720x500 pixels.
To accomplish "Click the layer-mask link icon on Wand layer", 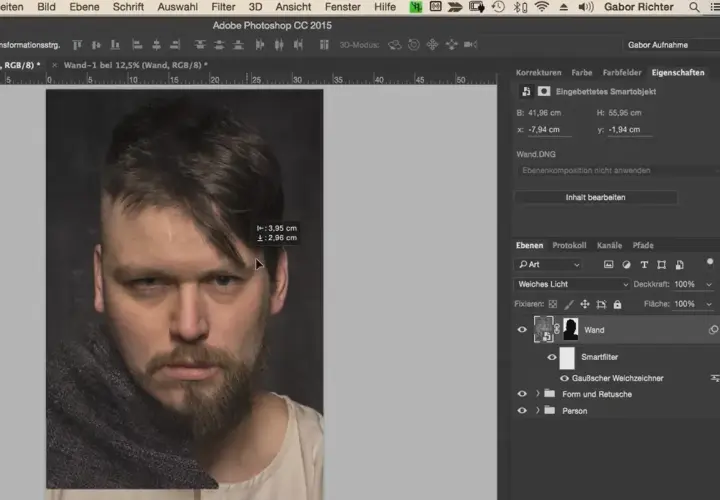I will (x=557, y=329).
